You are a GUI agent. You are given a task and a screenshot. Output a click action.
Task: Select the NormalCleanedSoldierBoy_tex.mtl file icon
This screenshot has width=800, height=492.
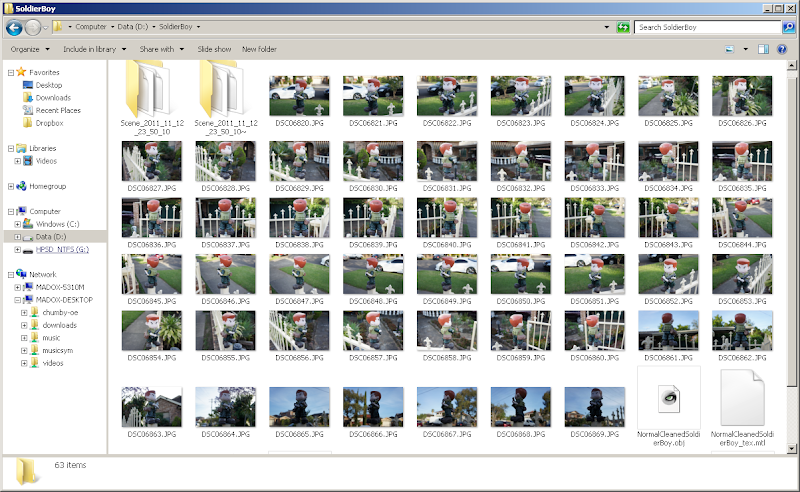click(x=742, y=398)
